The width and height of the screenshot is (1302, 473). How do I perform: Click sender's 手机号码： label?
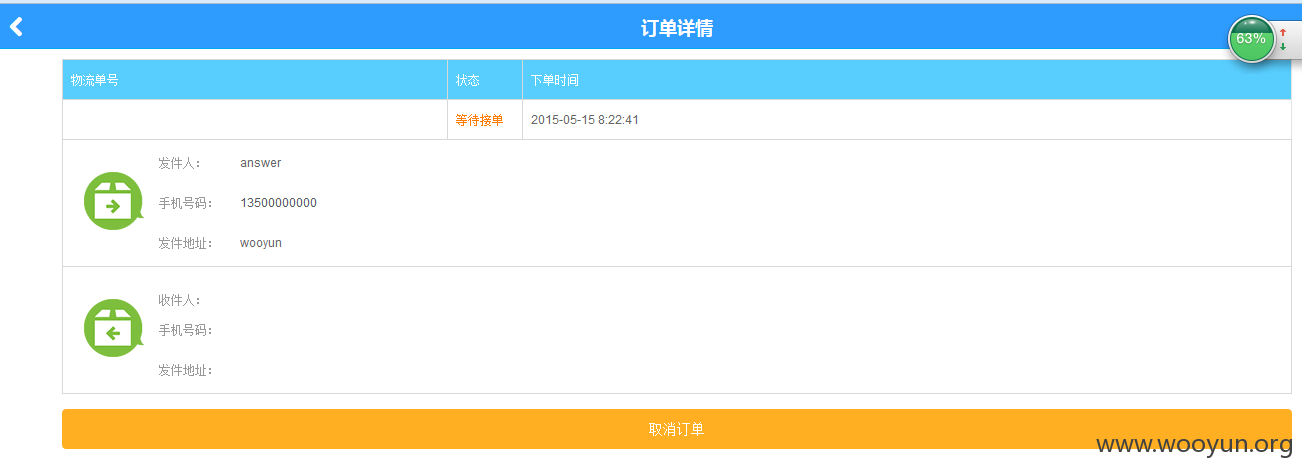pos(186,203)
